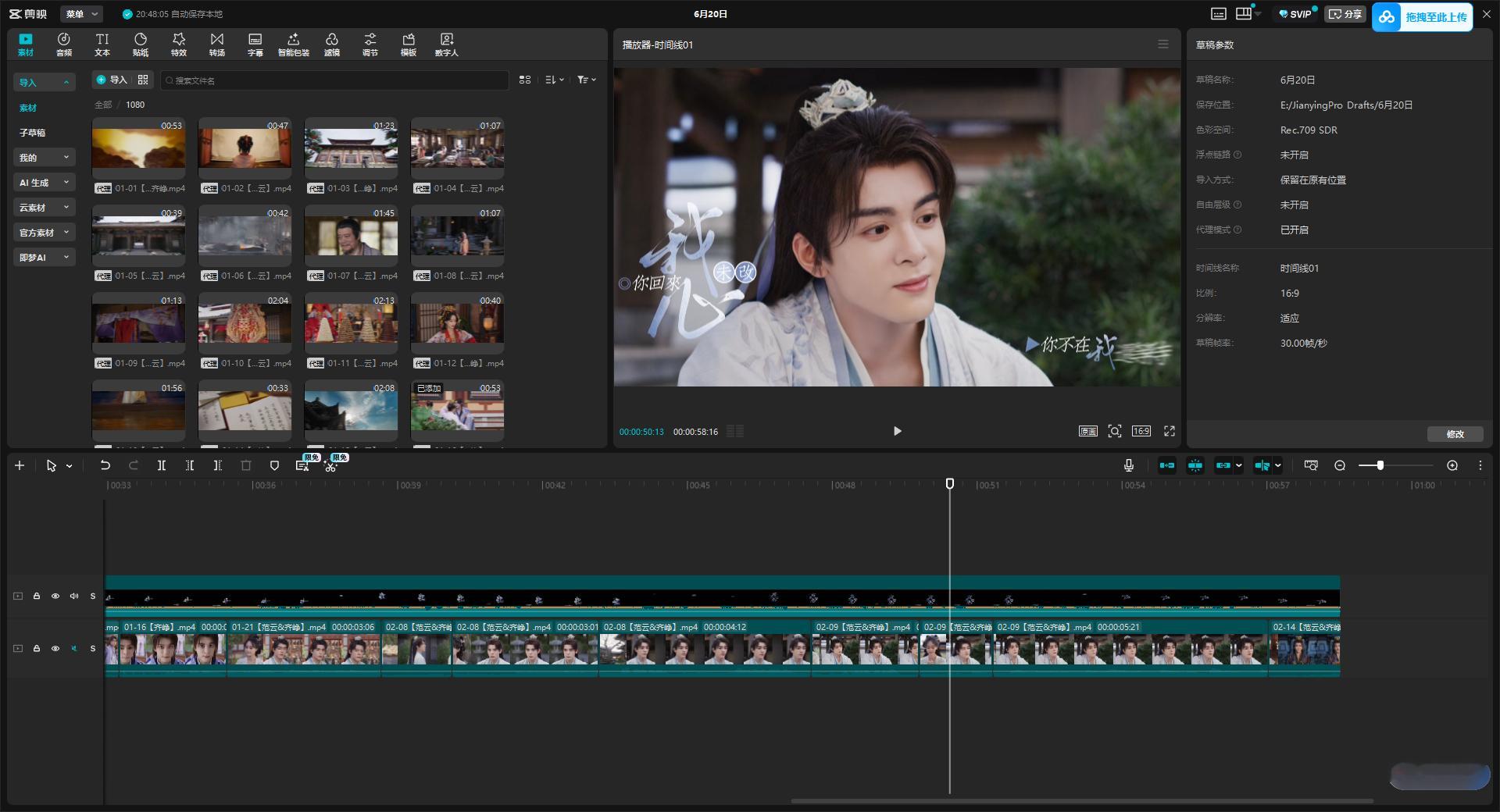Open the 菜单 dropdown menu
This screenshot has width=1500, height=812.
tap(81, 14)
